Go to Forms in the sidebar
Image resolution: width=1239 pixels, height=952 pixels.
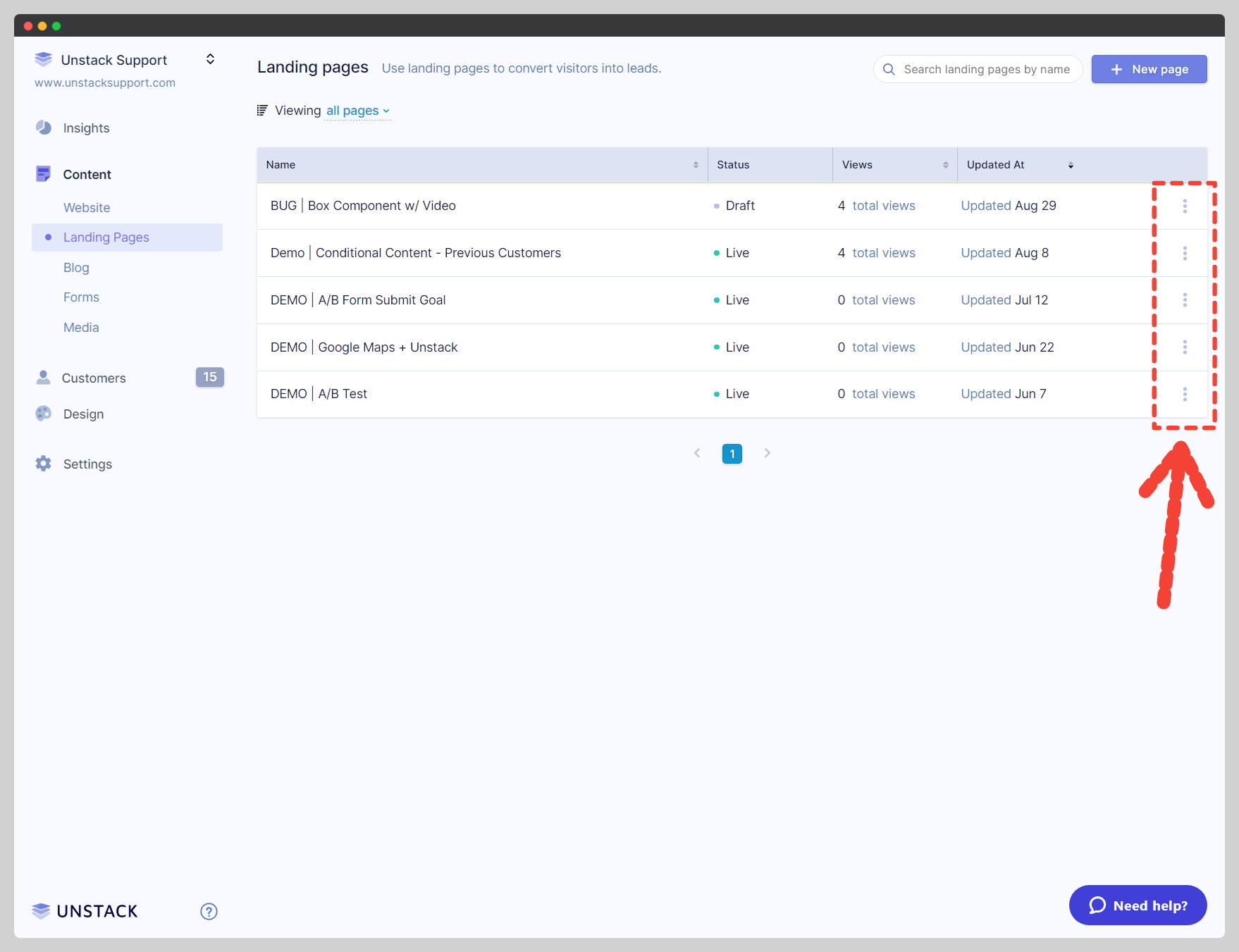point(81,297)
